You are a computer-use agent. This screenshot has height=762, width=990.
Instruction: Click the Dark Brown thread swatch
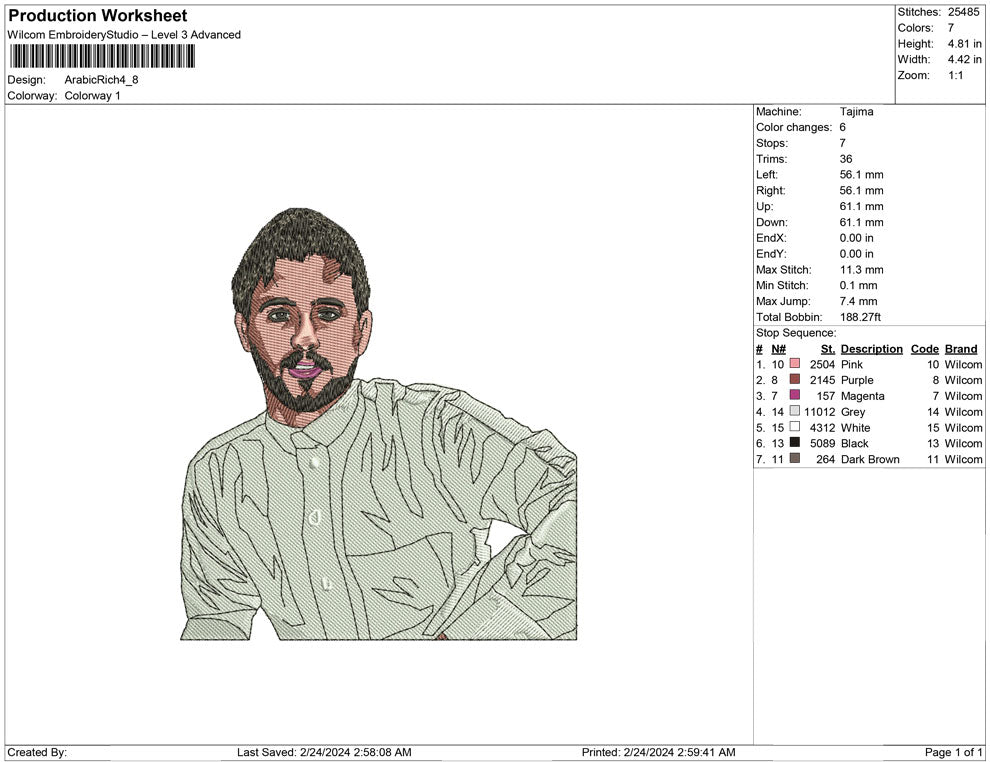pyautogui.click(x=795, y=459)
